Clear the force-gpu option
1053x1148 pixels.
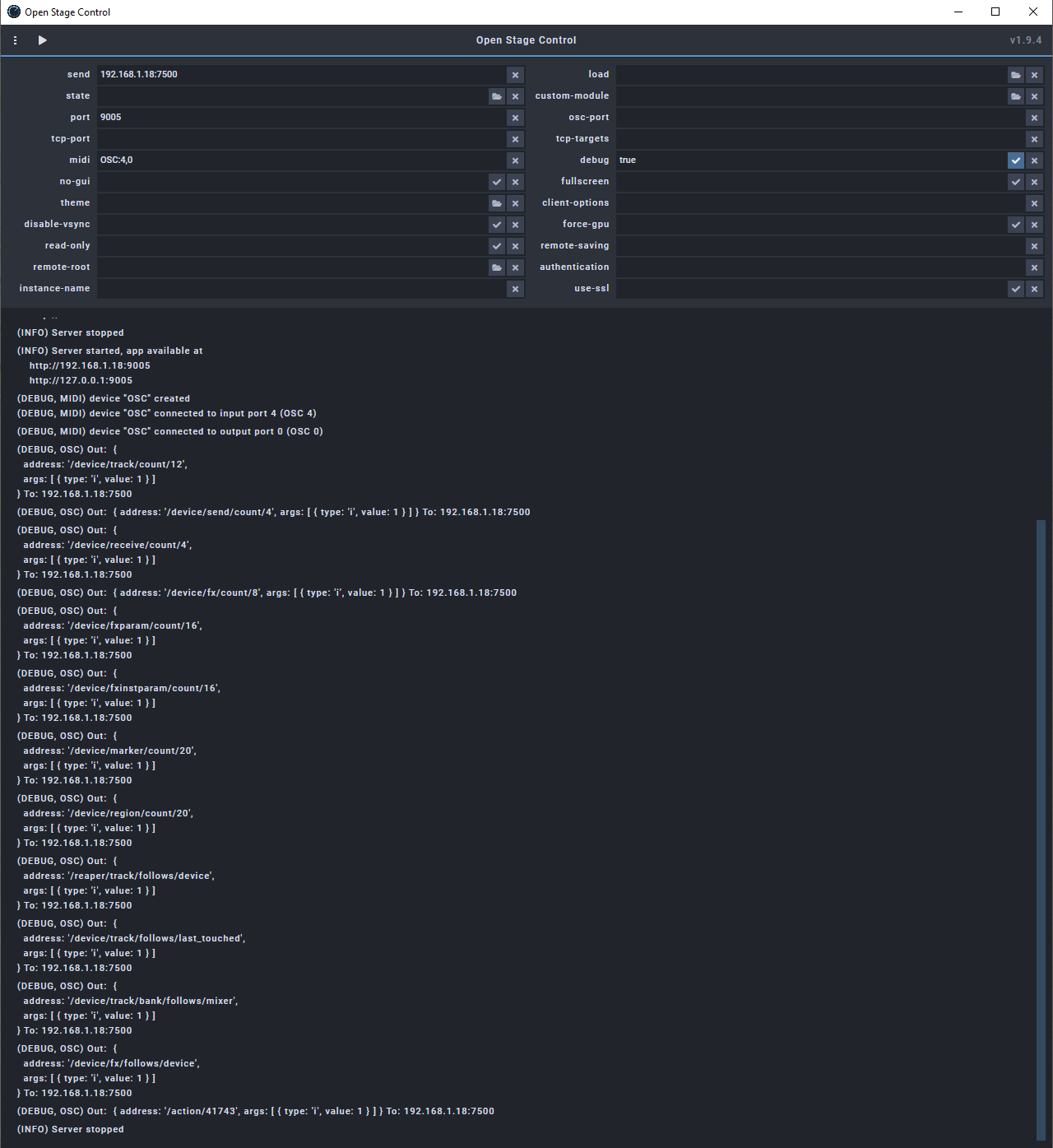pos(1035,225)
